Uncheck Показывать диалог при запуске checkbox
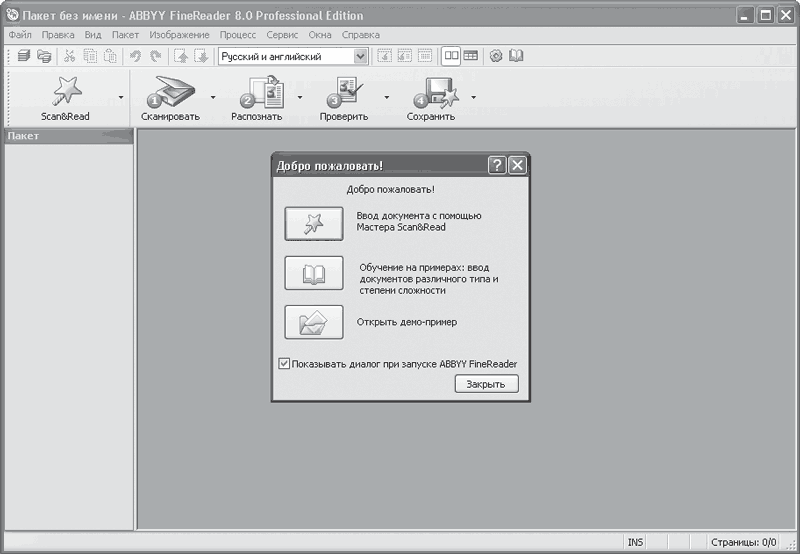This screenshot has height=554, width=800. tap(284, 364)
